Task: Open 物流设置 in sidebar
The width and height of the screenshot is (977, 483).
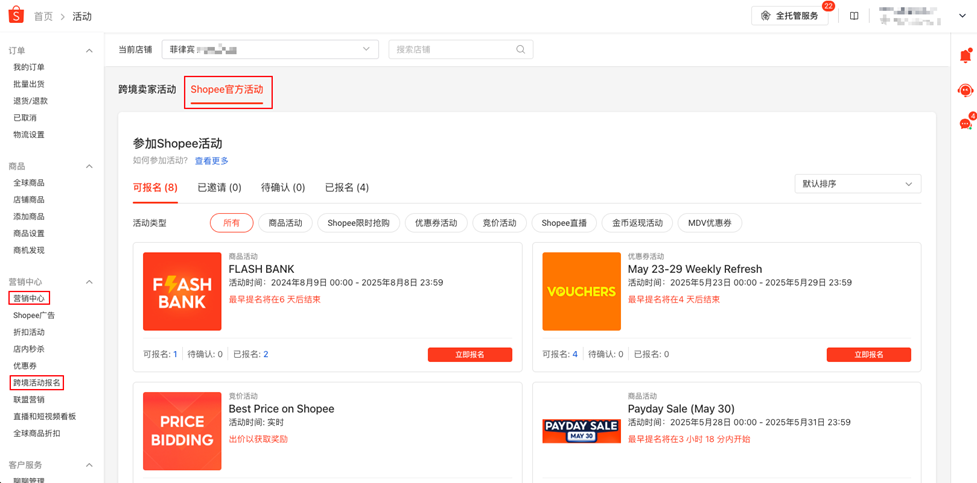Action: [x=29, y=135]
